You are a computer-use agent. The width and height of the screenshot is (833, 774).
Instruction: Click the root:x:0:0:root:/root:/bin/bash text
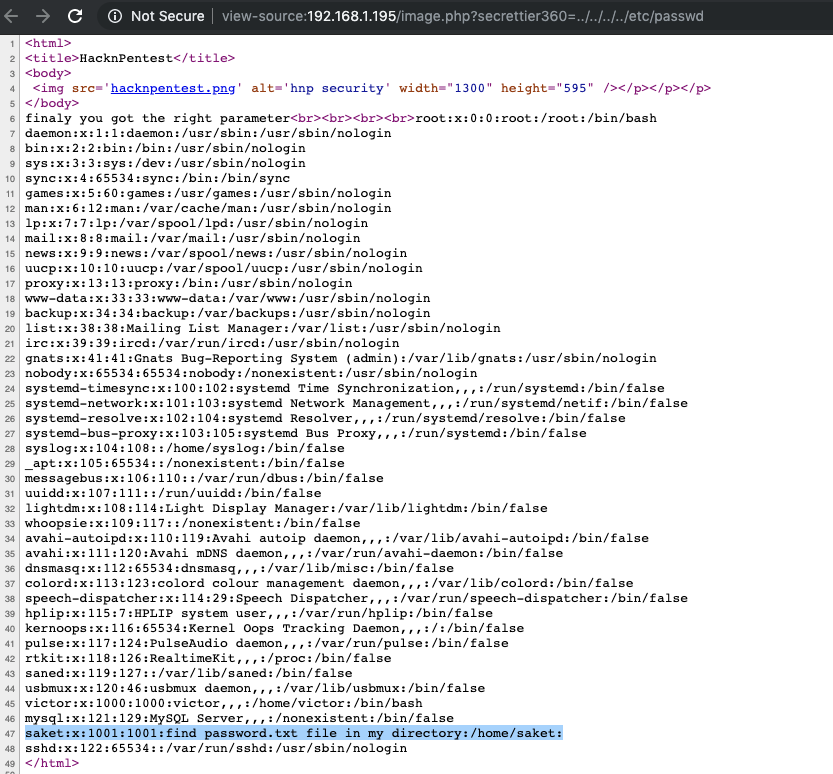click(x=536, y=118)
